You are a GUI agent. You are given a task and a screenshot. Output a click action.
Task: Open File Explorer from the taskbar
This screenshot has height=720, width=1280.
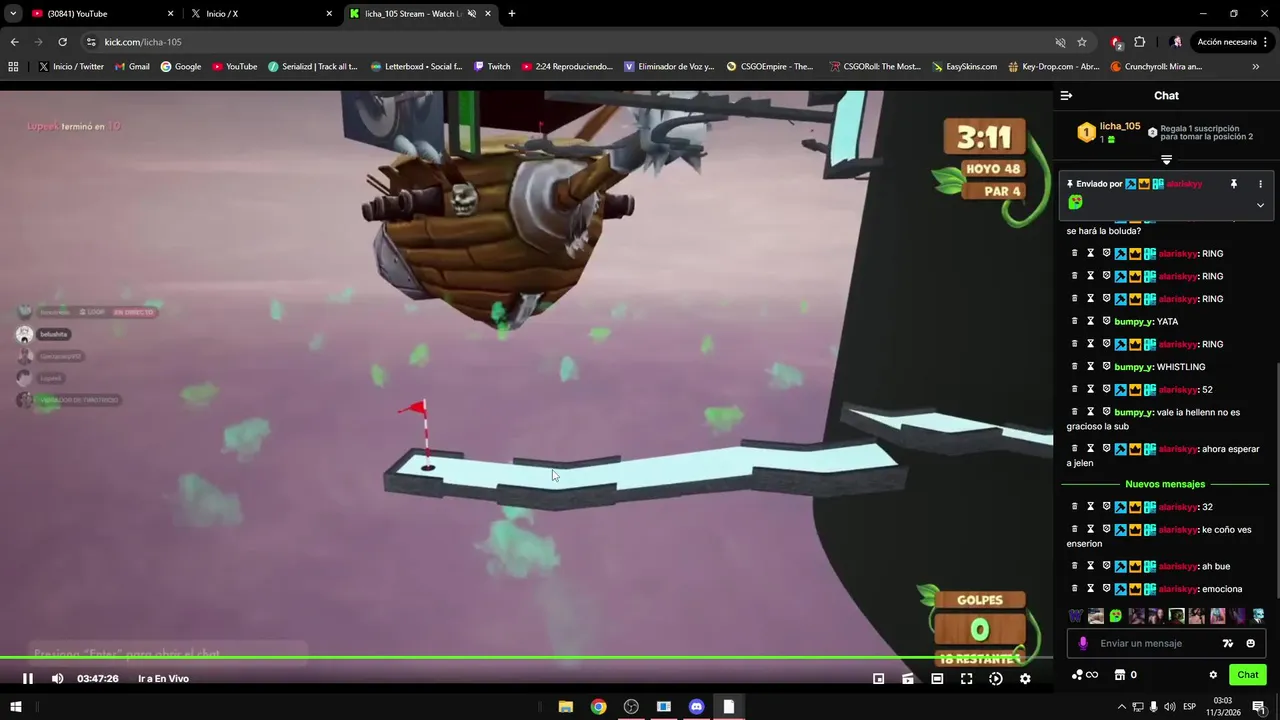(x=565, y=707)
